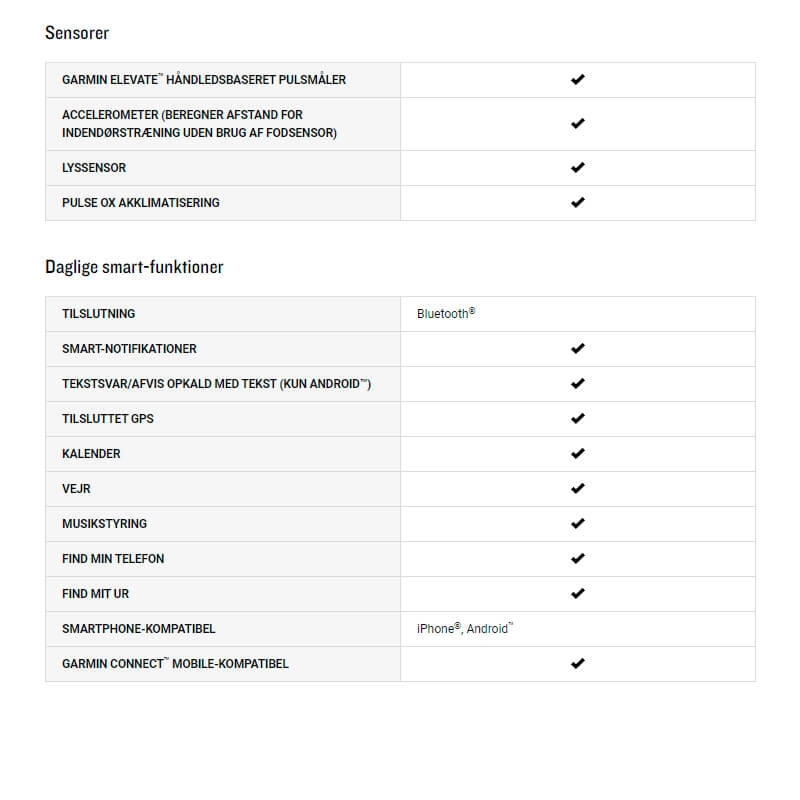The image size is (800, 800).
Task: Click the checkmark for Tekstsvar/afvis opkald
Action: click(x=577, y=384)
